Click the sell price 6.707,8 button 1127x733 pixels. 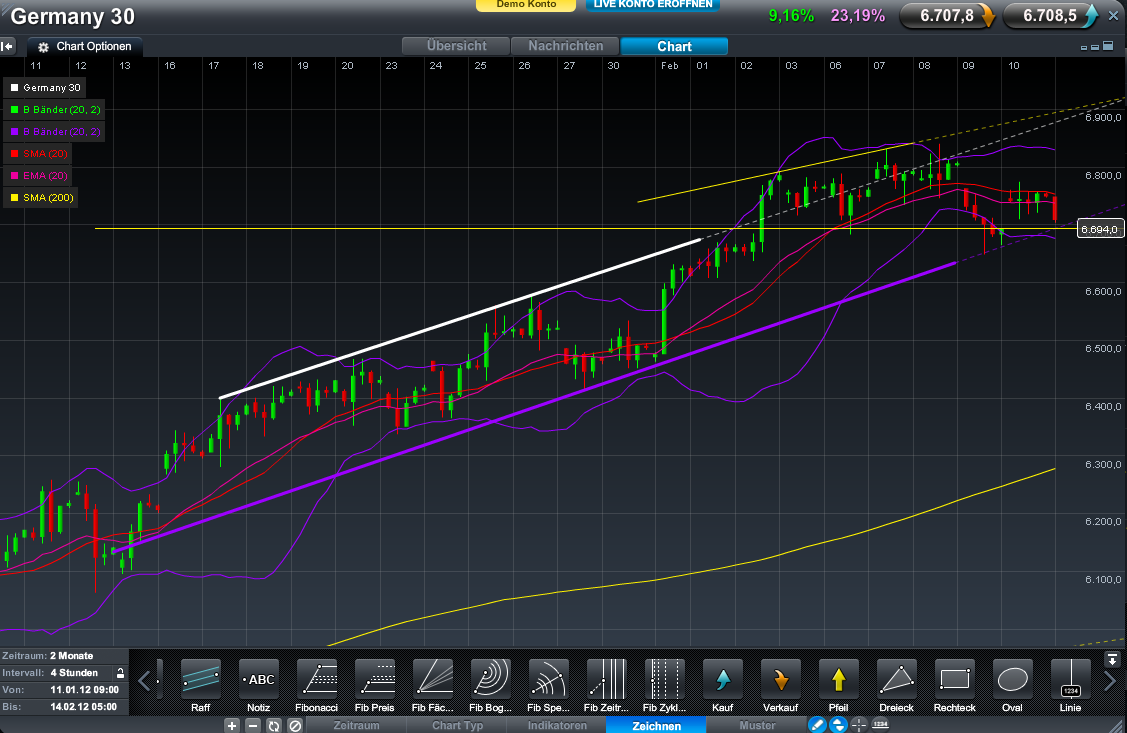click(x=948, y=16)
